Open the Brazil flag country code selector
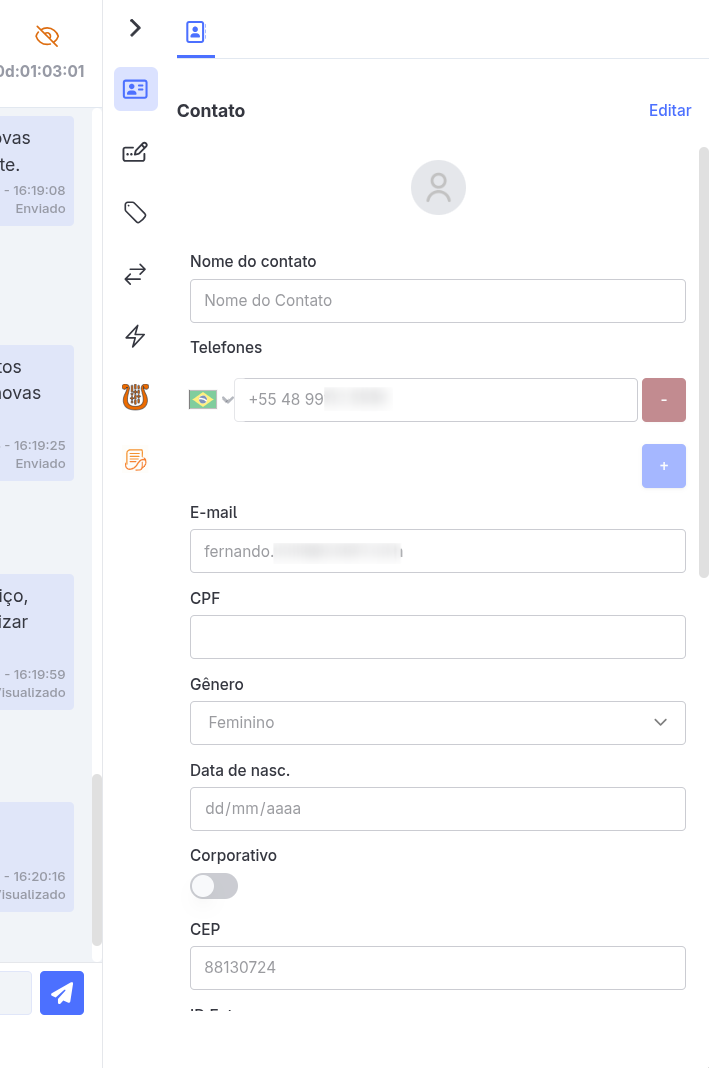Viewport: 709px width, 1068px height. point(210,400)
